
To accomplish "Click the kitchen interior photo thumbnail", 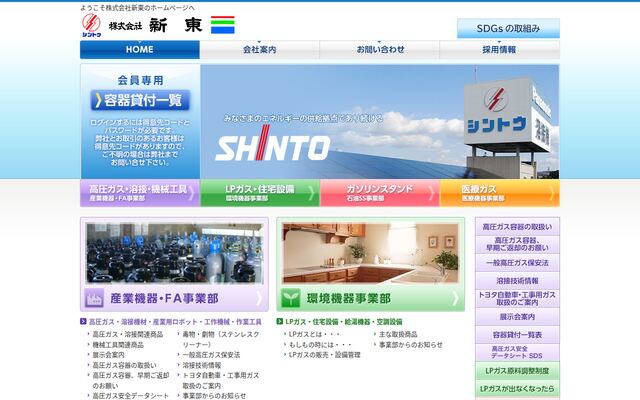I will (371, 253).
